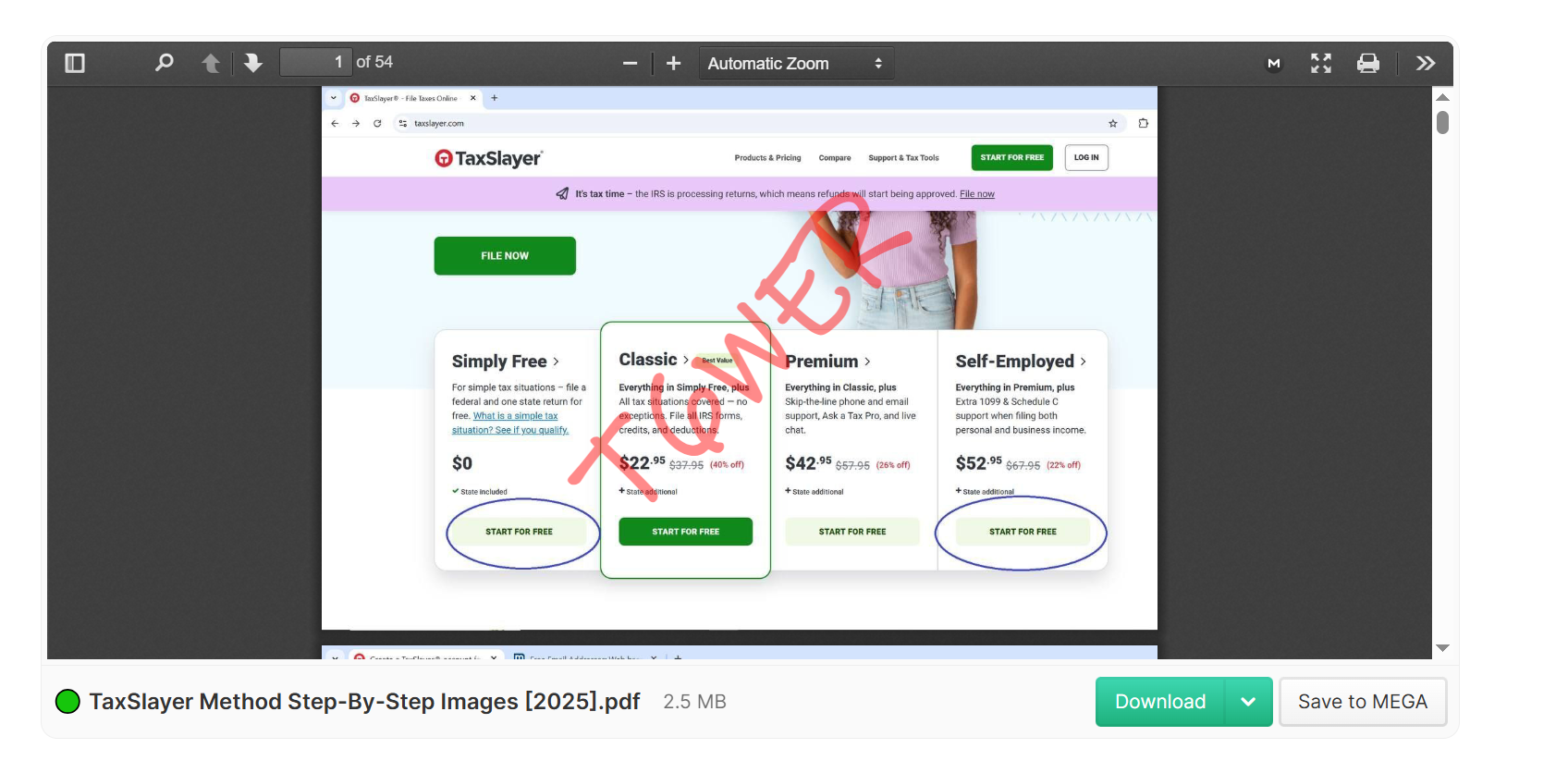Start for free under Classic plan
The height and width of the screenshot is (773, 1568).
[x=685, y=532]
